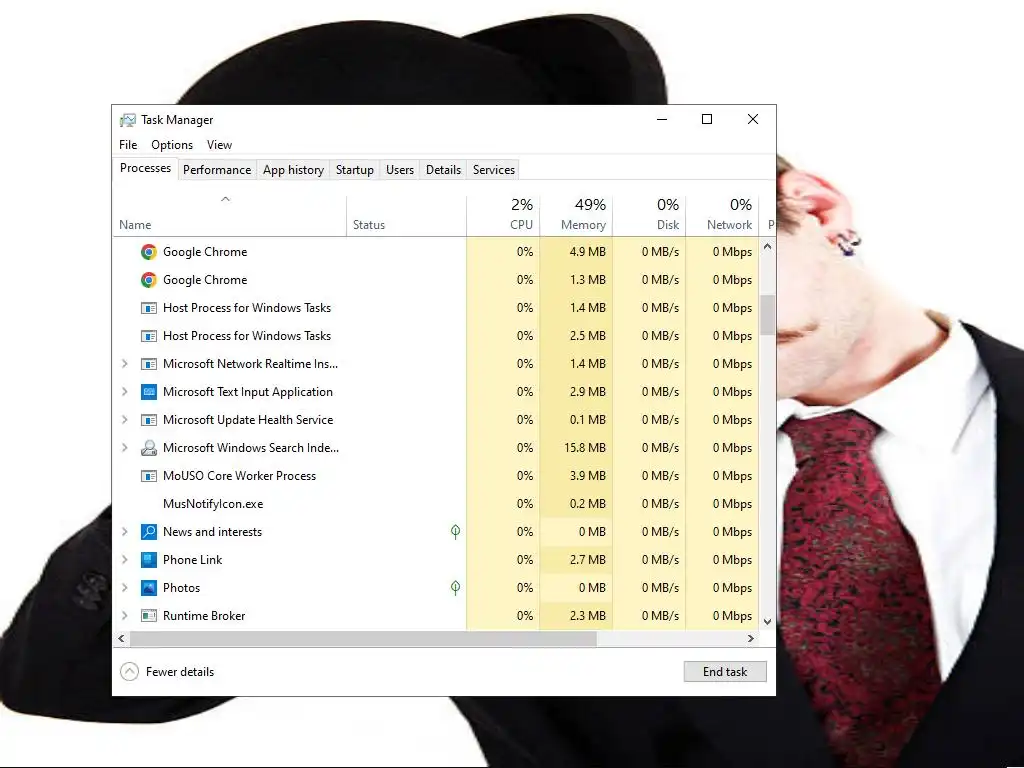1024x768 pixels.
Task: Click the Runtime Broker process icon
Action: point(149,616)
